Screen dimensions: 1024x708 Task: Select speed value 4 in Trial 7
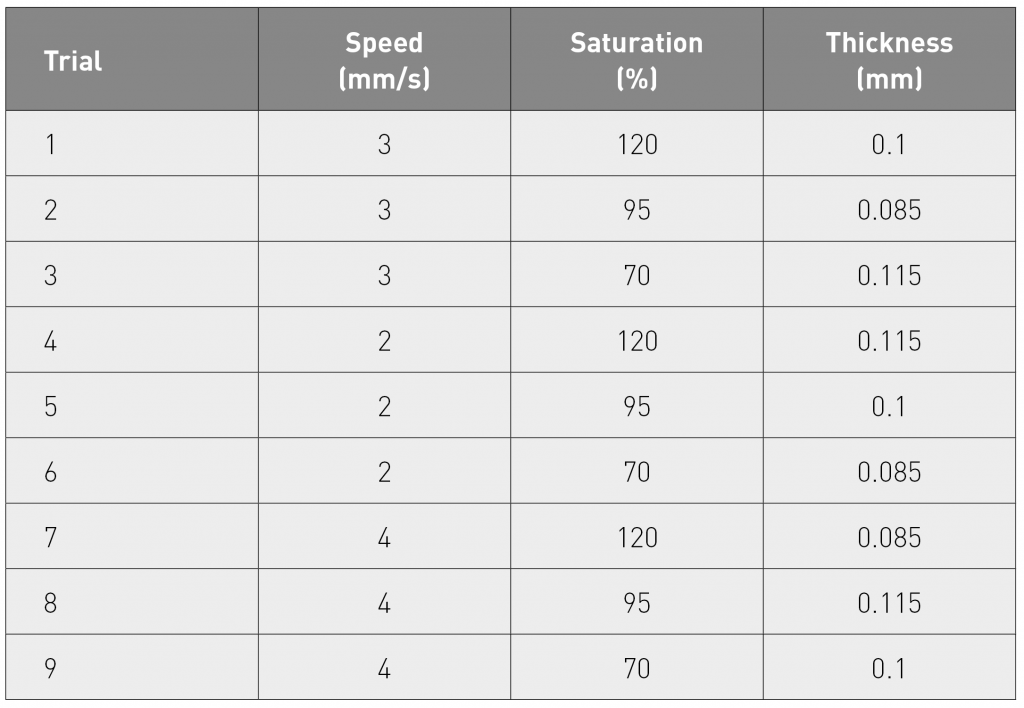click(384, 536)
